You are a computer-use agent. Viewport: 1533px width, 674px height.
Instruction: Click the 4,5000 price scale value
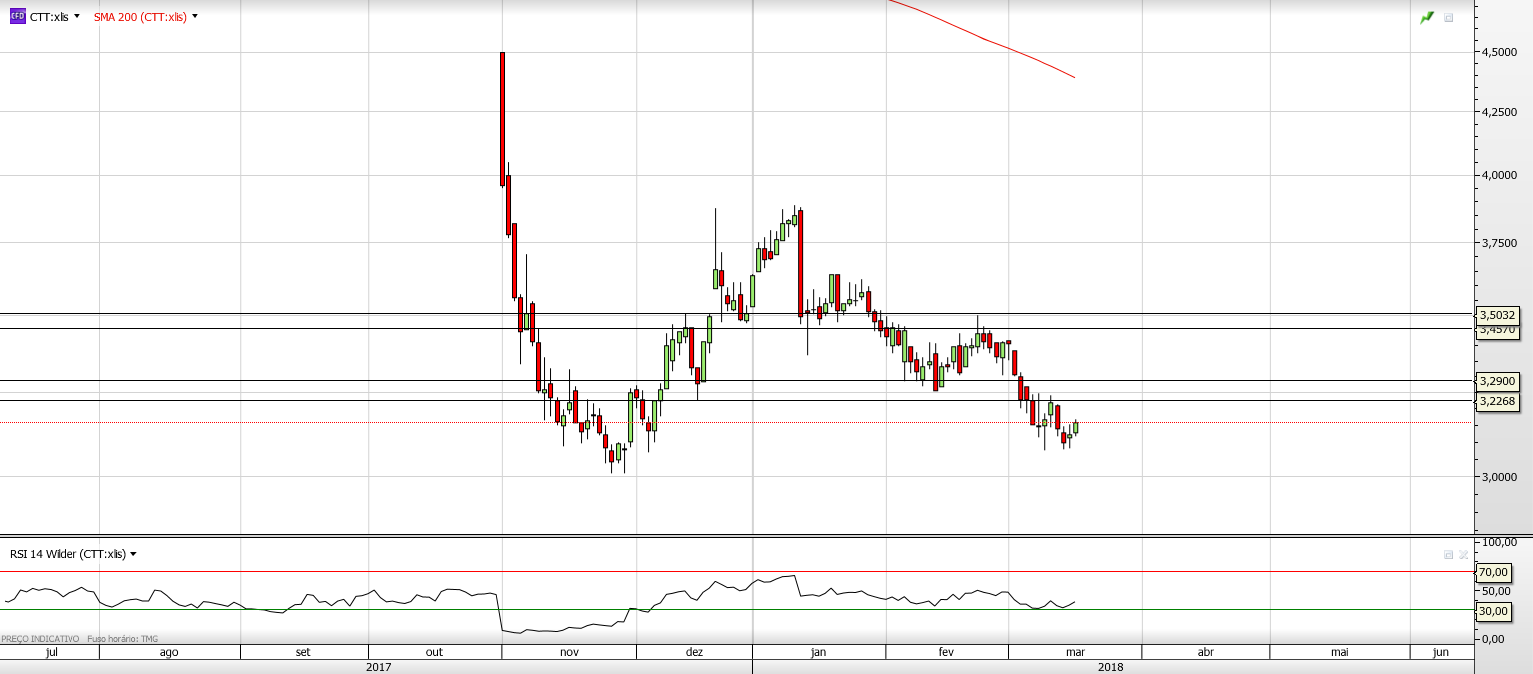tap(1499, 52)
